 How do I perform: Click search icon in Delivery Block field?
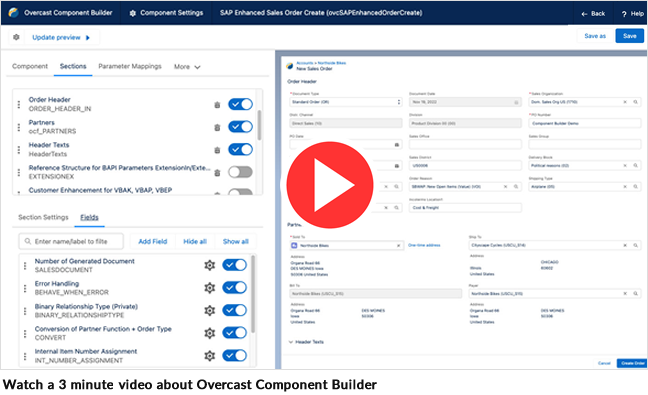tap(636, 165)
